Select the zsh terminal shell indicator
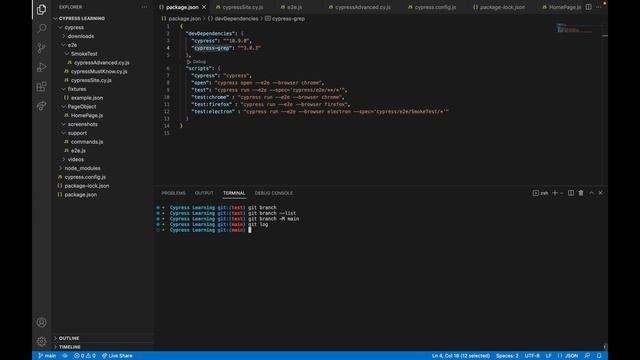 [x=540, y=193]
